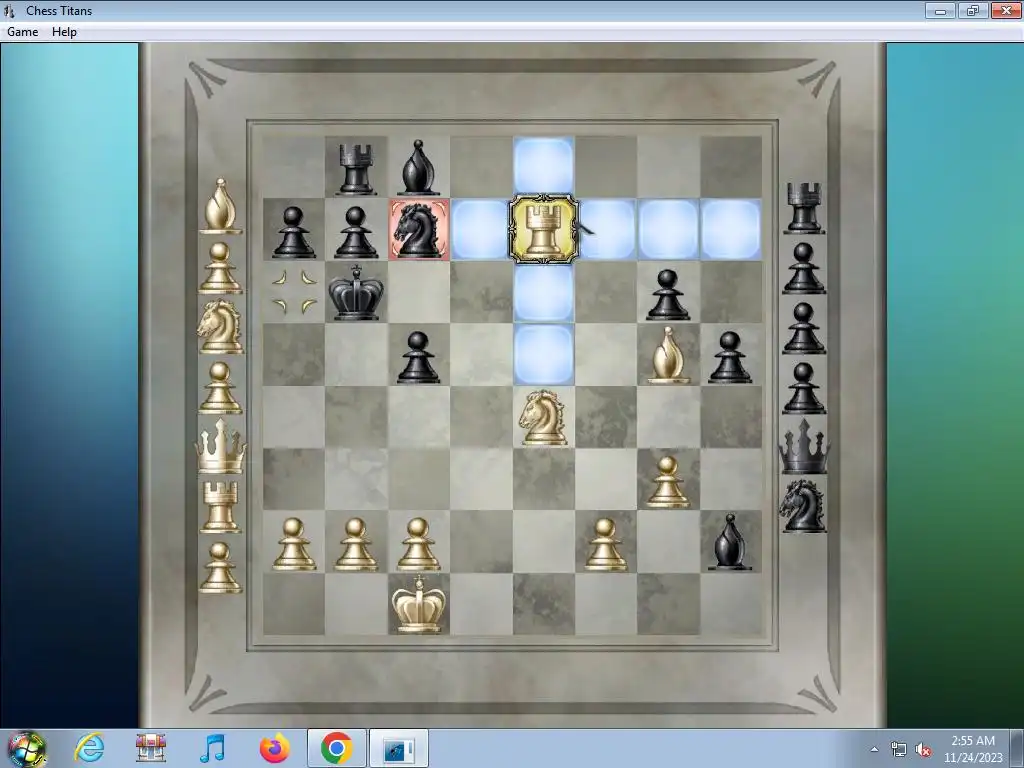Screen dimensions: 1024x768
Task: Select the black rook on b8
Action: 356,168
